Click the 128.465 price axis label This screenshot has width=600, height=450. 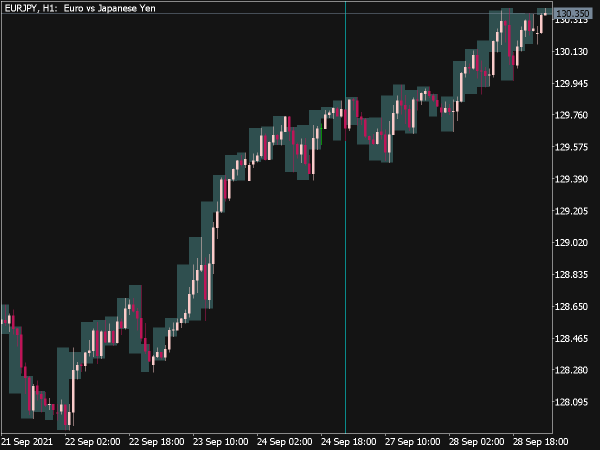[x=571, y=338]
